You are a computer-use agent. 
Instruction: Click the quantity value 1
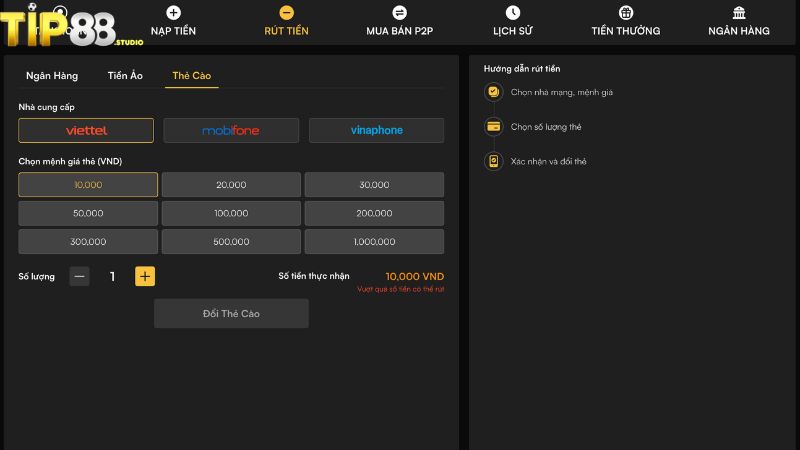pyautogui.click(x=112, y=277)
